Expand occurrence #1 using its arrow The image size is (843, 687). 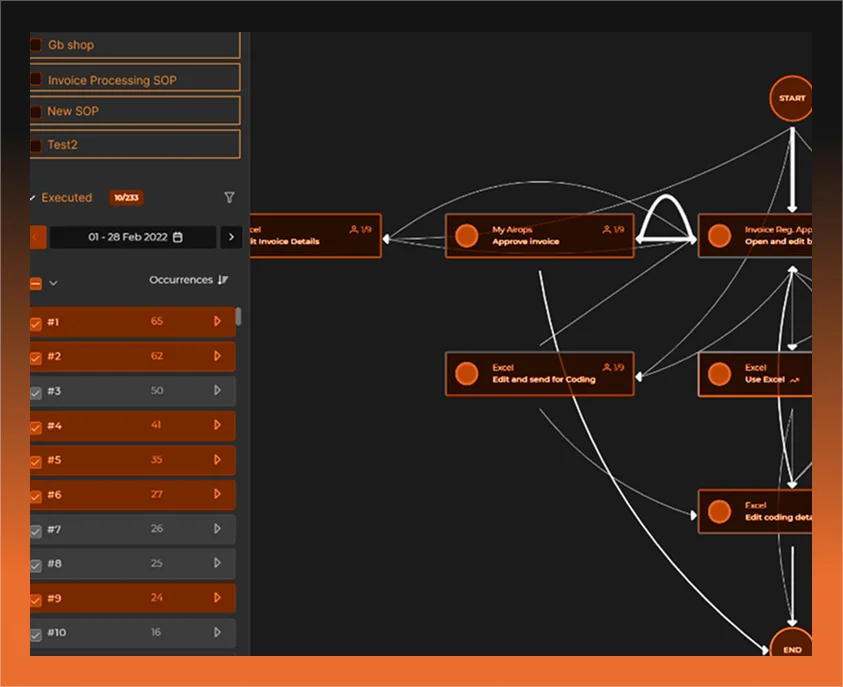pyautogui.click(x=218, y=321)
